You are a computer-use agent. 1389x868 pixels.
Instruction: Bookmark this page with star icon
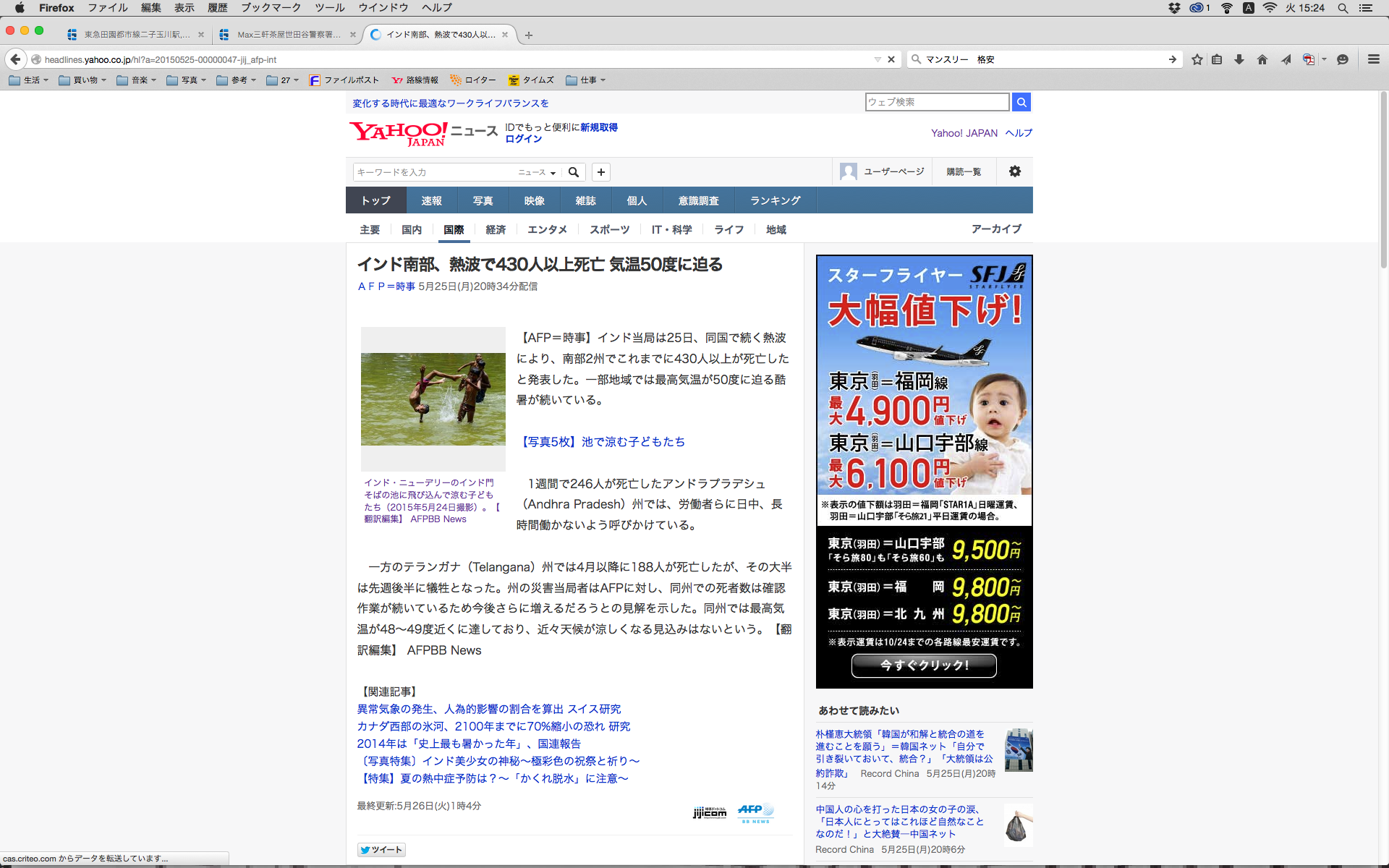click(x=1197, y=59)
